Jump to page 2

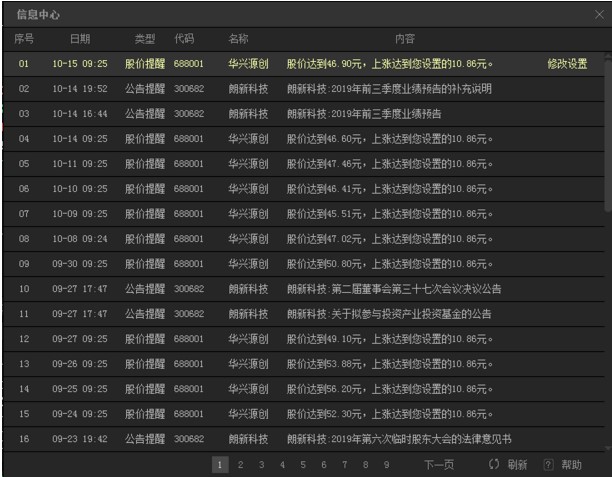pyautogui.click(x=240, y=465)
